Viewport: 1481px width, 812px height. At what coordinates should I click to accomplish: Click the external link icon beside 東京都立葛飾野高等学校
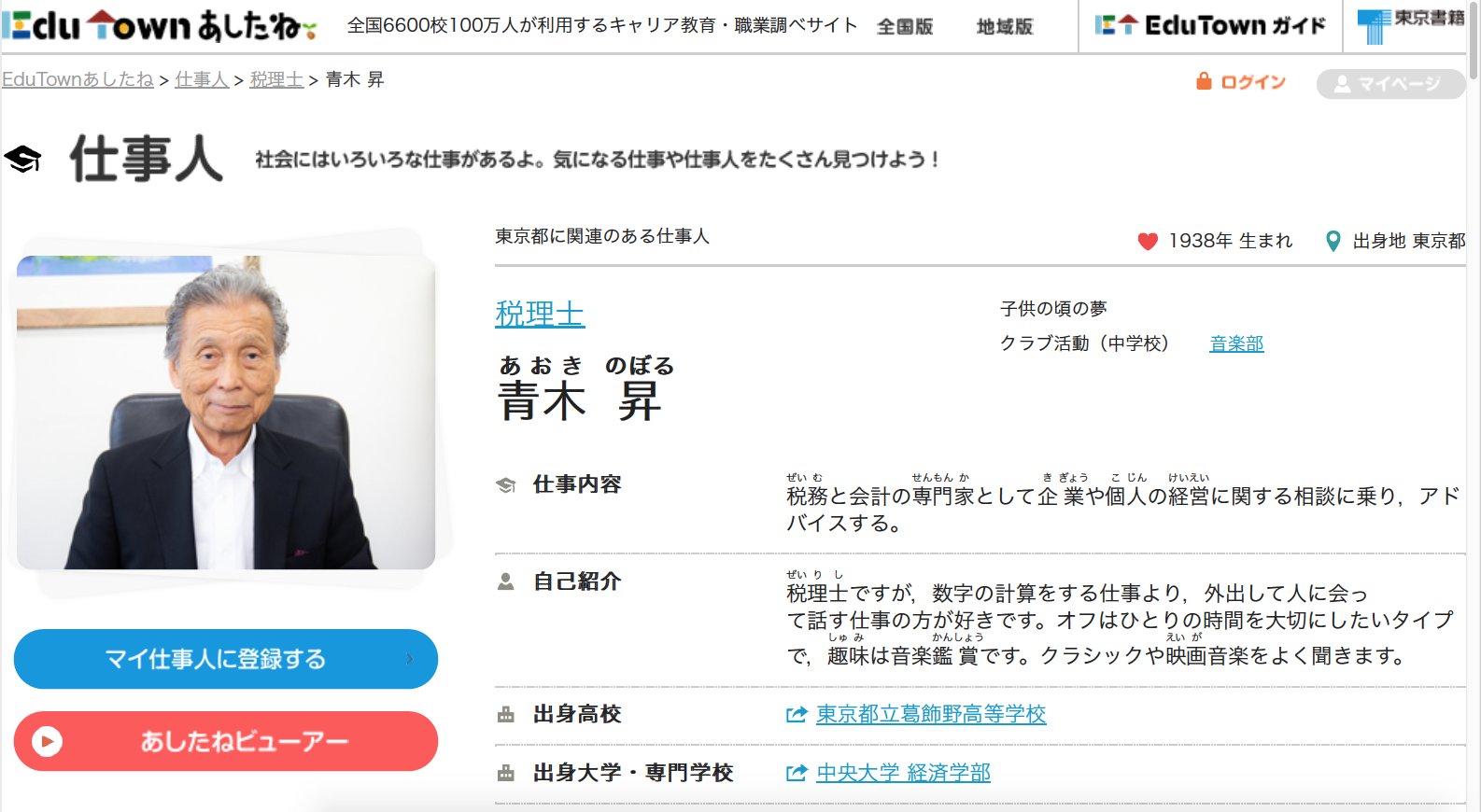[796, 715]
